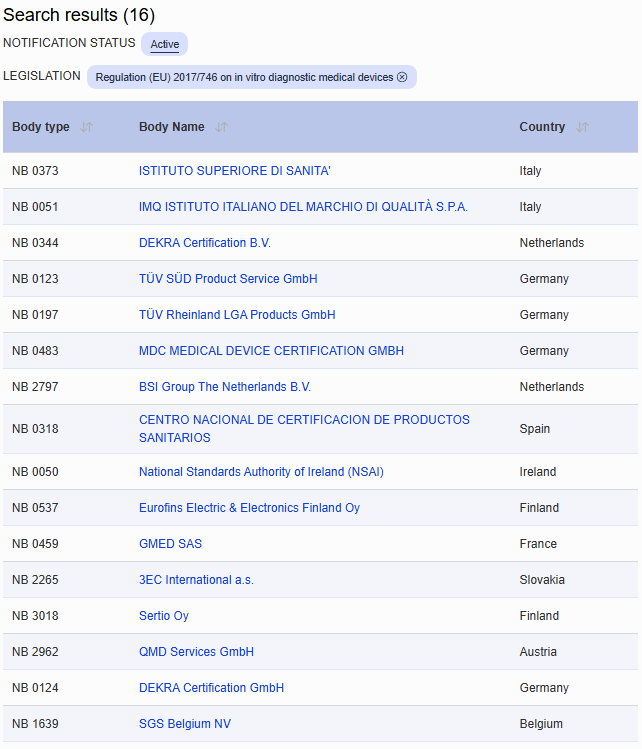The height and width of the screenshot is (749, 642).
Task: Select the NB 3018 cell
Action: pos(35,616)
